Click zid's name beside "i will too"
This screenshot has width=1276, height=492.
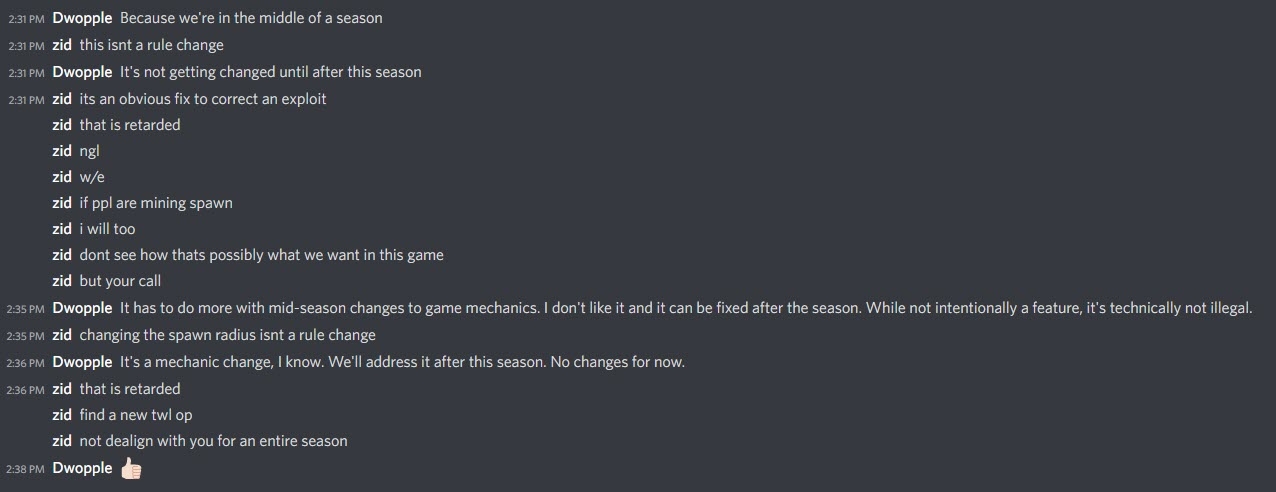coord(61,229)
